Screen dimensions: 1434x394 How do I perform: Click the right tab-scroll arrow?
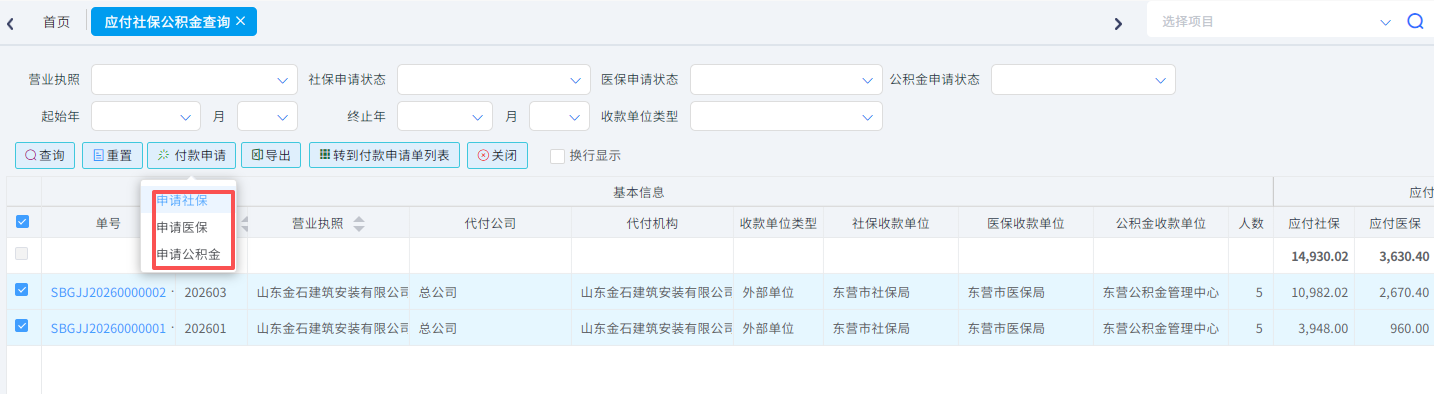(x=1118, y=23)
